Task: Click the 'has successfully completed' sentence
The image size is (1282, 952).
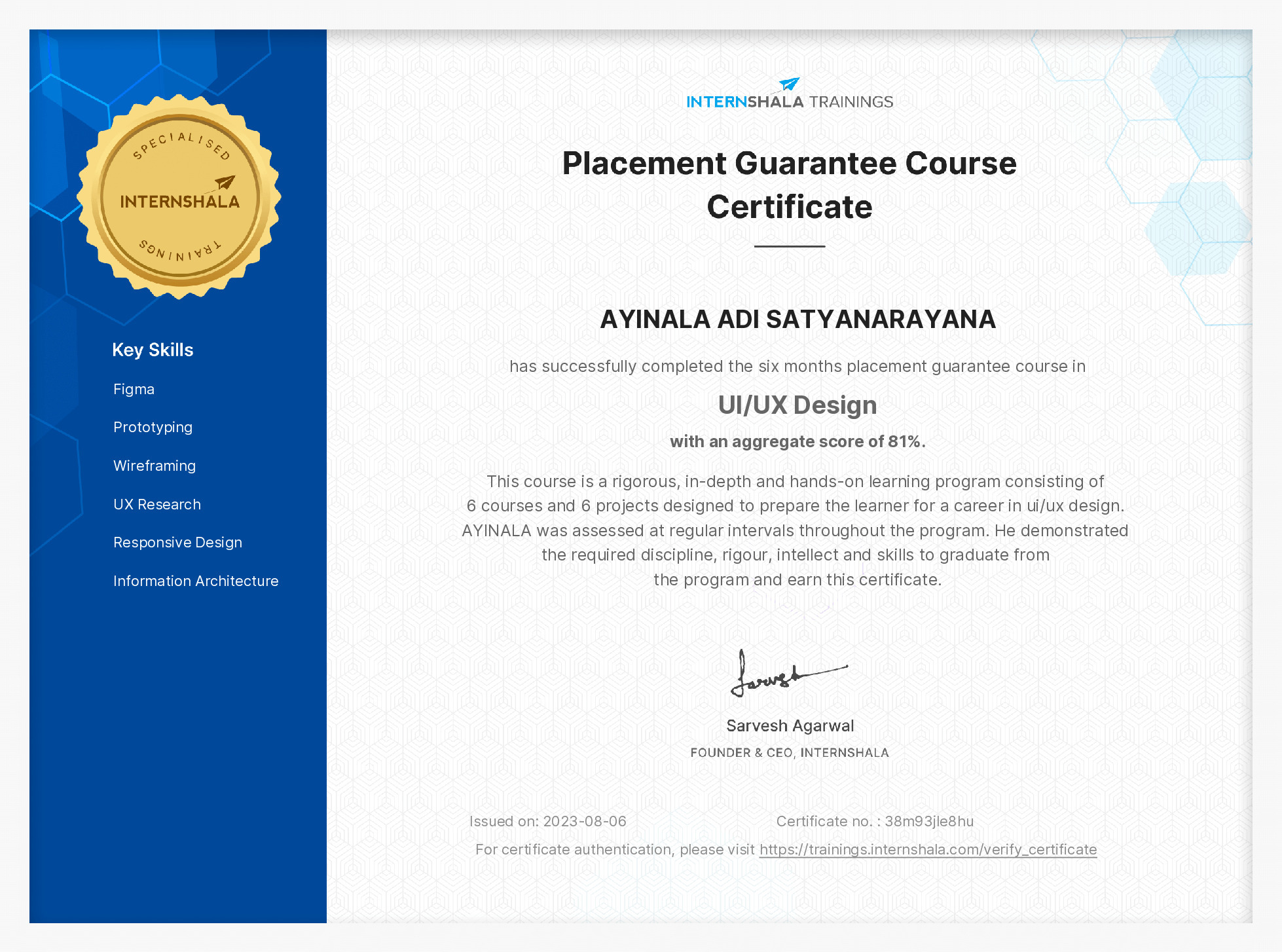Action: (797, 367)
